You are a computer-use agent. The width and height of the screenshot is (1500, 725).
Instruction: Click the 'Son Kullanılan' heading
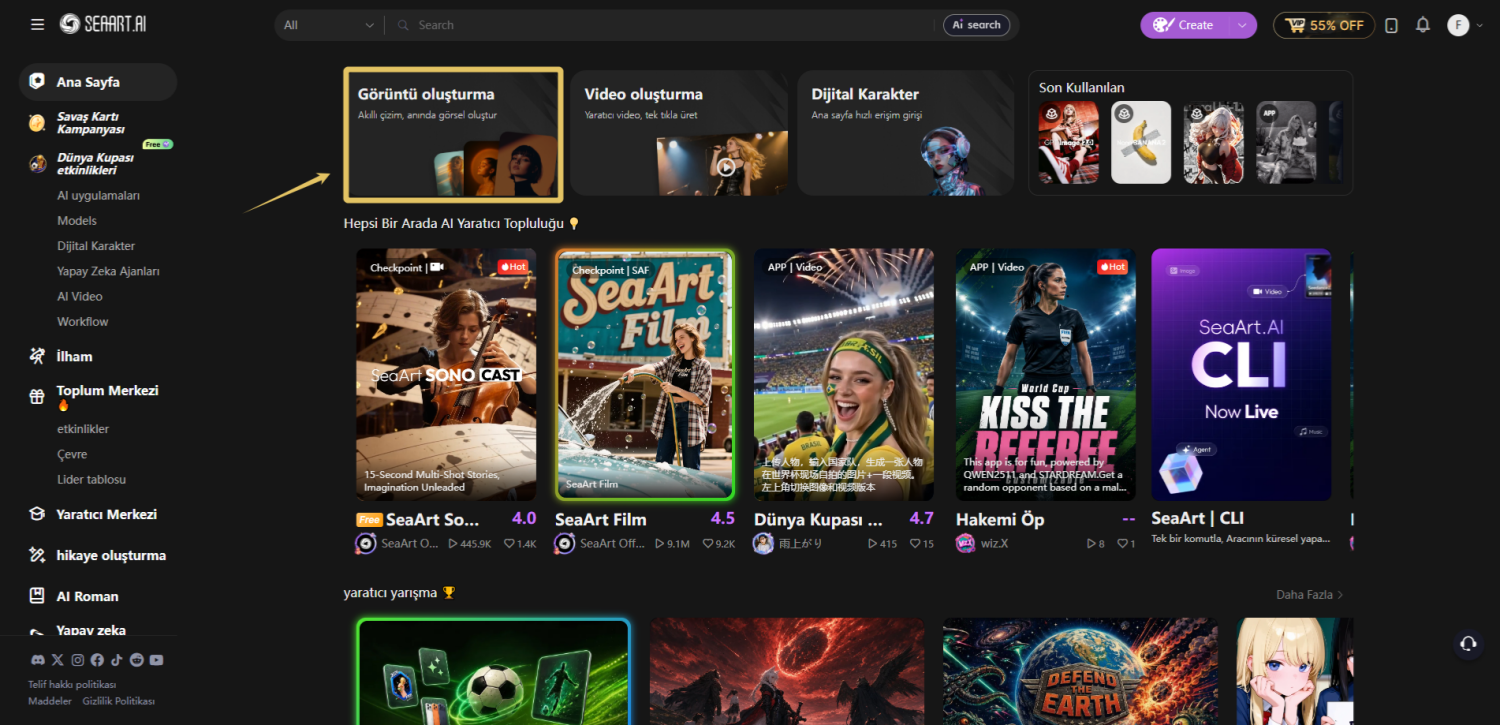coord(1082,87)
